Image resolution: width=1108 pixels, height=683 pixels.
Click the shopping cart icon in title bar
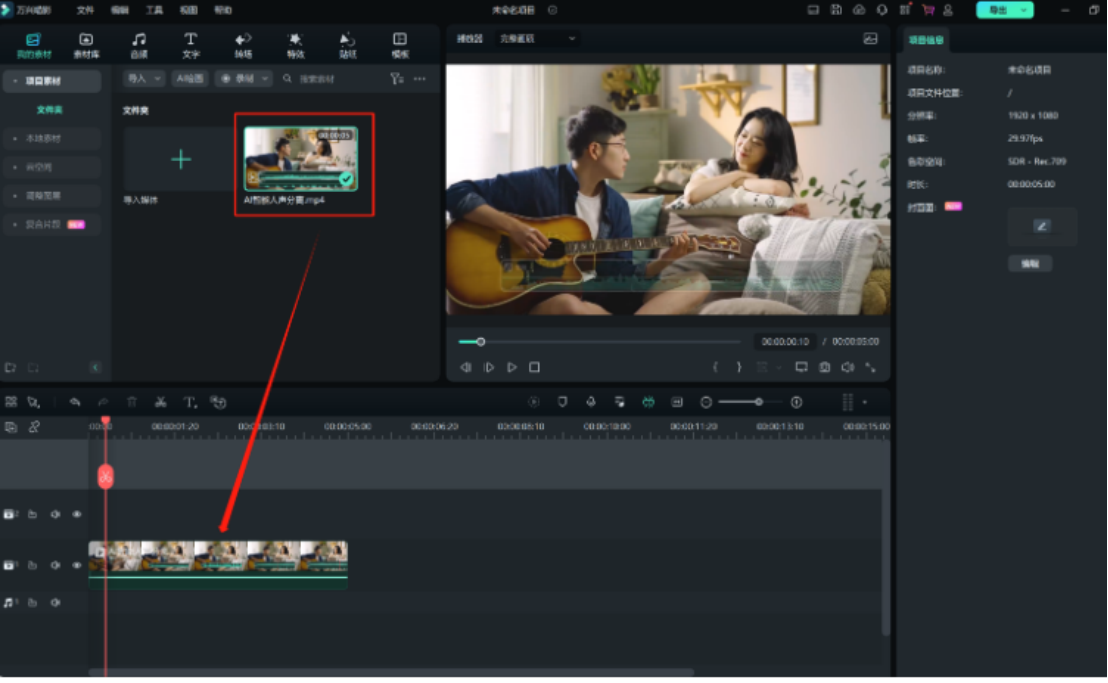pos(928,10)
